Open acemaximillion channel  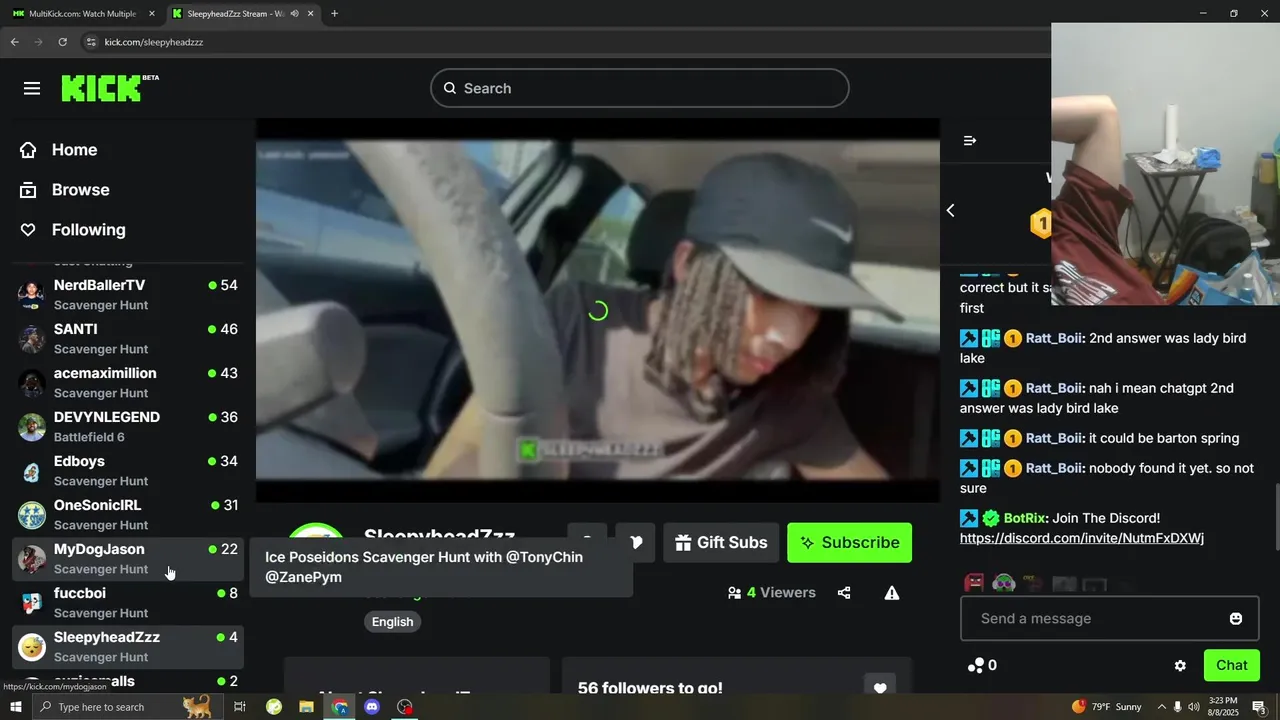pos(128,383)
